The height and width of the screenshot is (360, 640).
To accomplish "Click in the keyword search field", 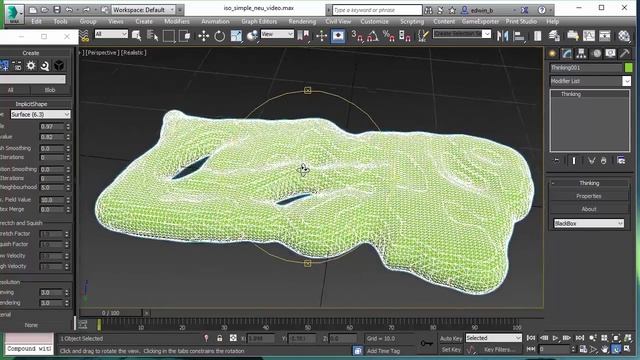I will tap(377, 10).
